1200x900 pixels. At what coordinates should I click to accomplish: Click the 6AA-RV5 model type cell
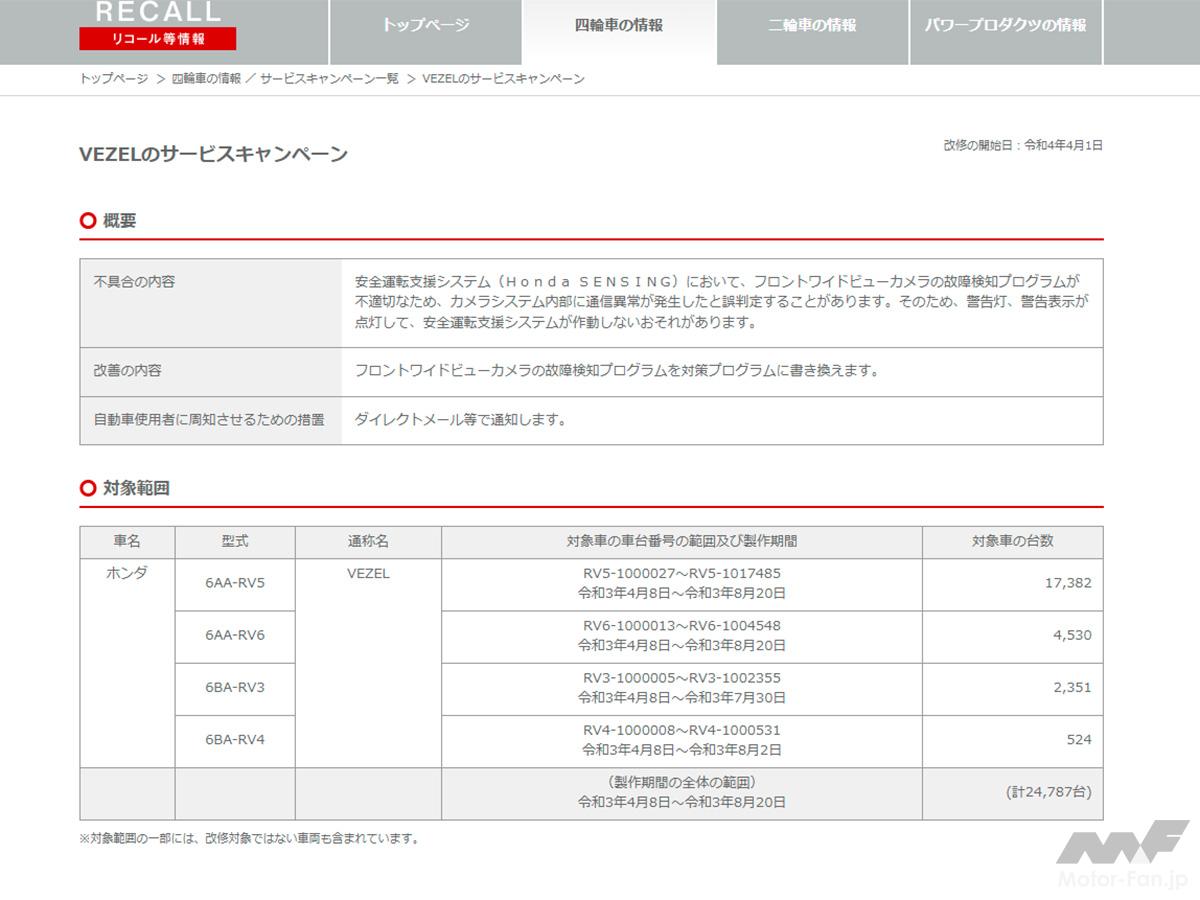[x=235, y=584]
